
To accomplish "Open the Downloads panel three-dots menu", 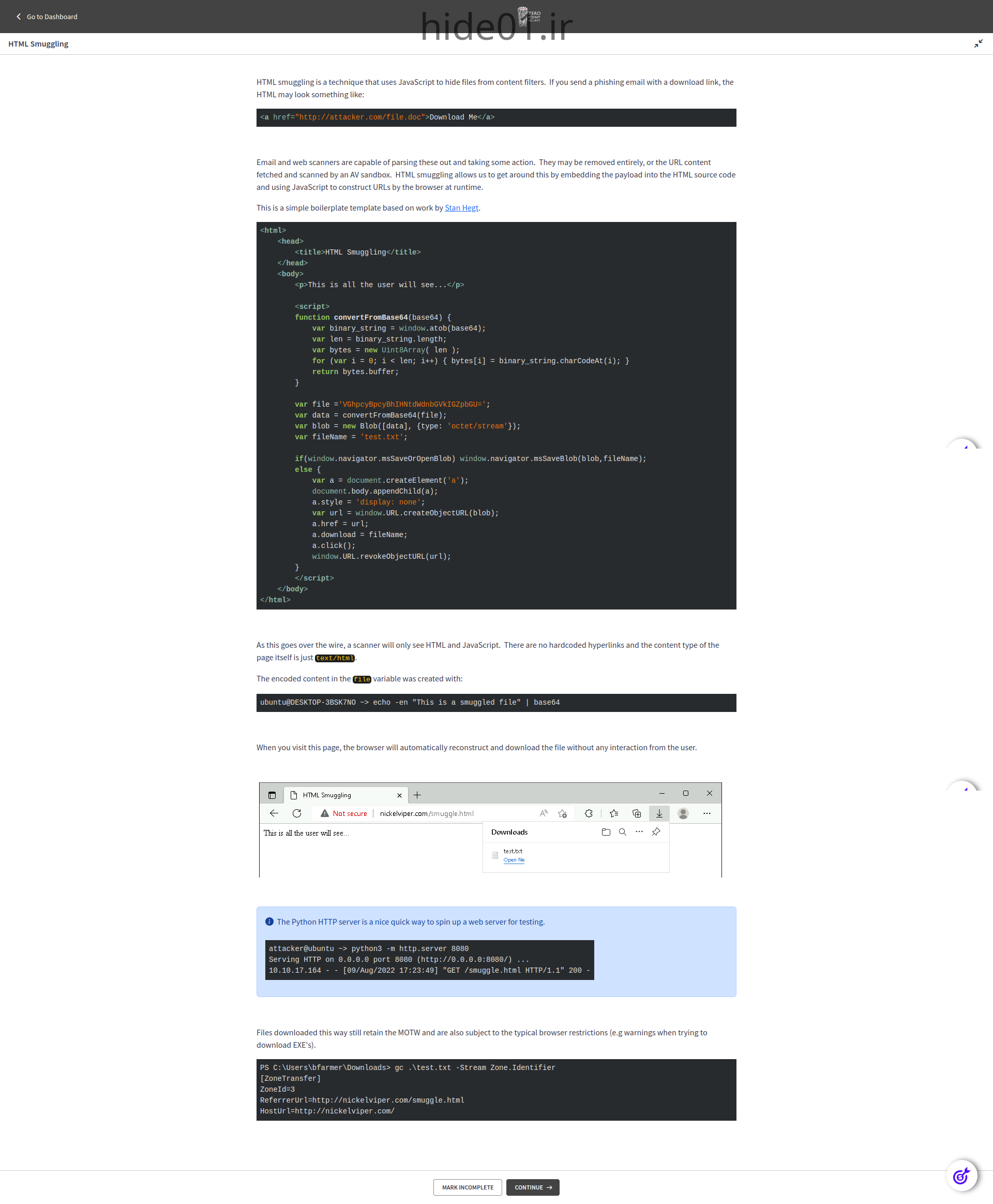I will [x=639, y=831].
